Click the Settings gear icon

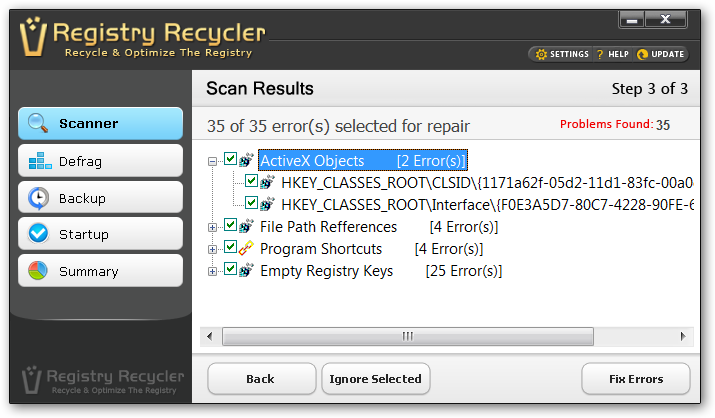click(541, 54)
